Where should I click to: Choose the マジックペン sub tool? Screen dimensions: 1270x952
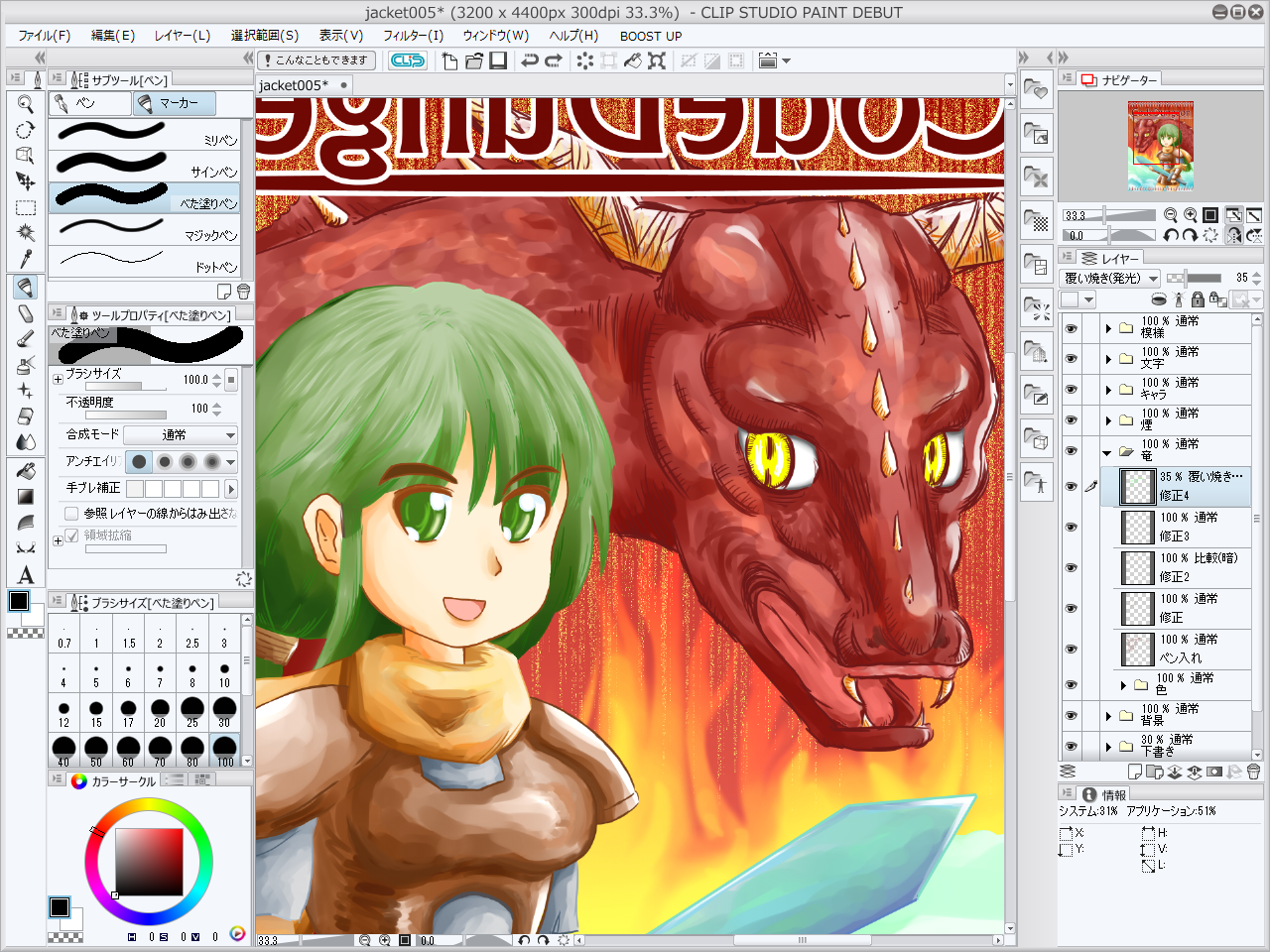click(x=145, y=229)
